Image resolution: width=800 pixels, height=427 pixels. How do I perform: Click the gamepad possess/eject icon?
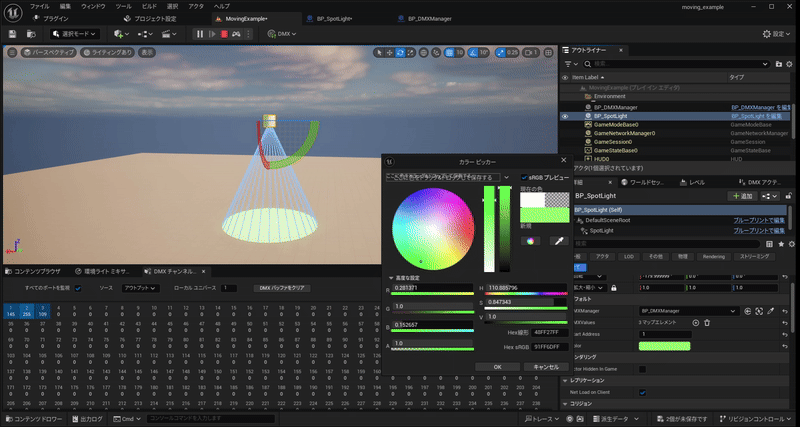[x=236, y=34]
